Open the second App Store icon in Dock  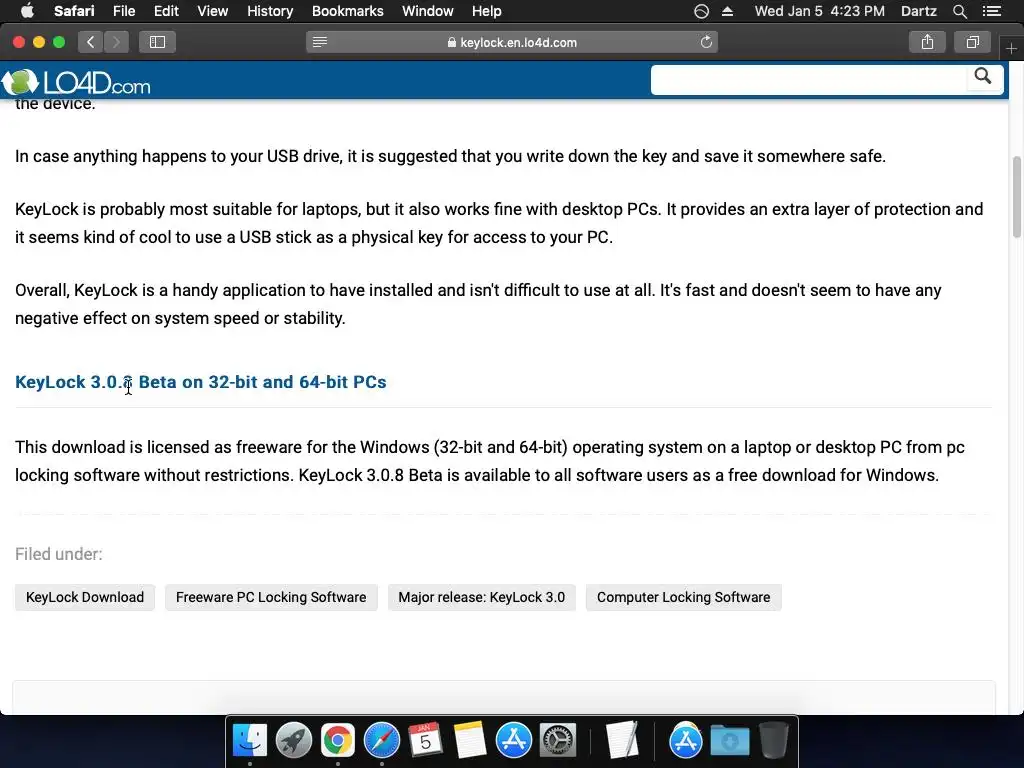tap(686, 741)
